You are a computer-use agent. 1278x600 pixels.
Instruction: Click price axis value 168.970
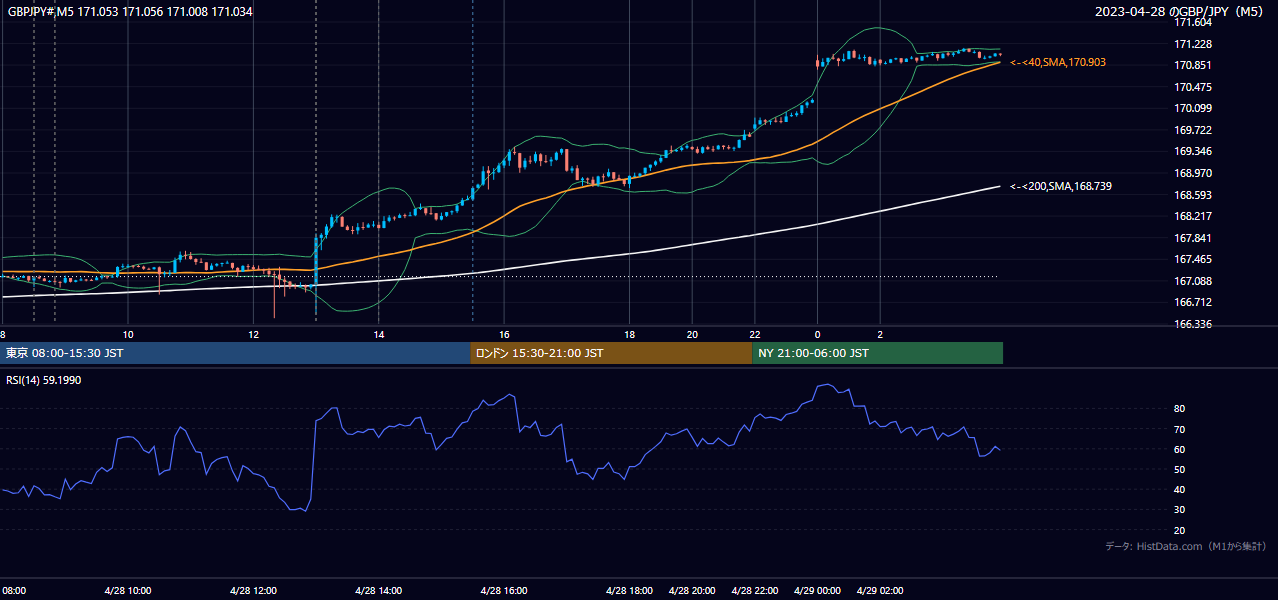[x=1192, y=173]
